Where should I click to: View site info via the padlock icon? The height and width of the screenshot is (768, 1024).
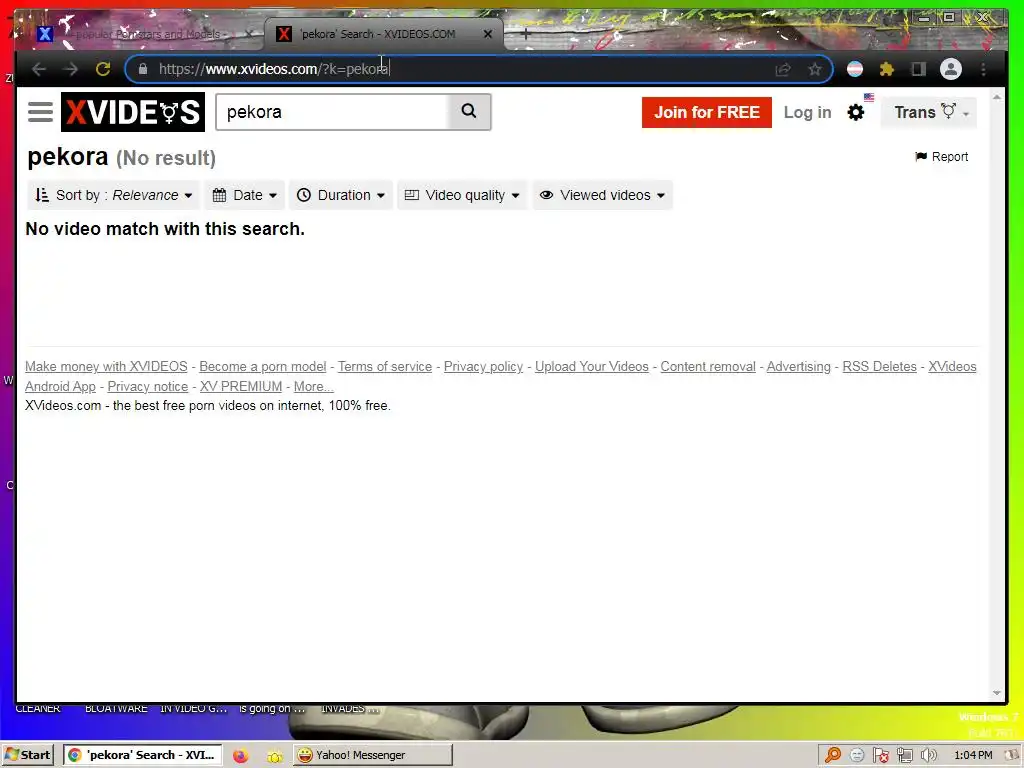pyautogui.click(x=142, y=69)
